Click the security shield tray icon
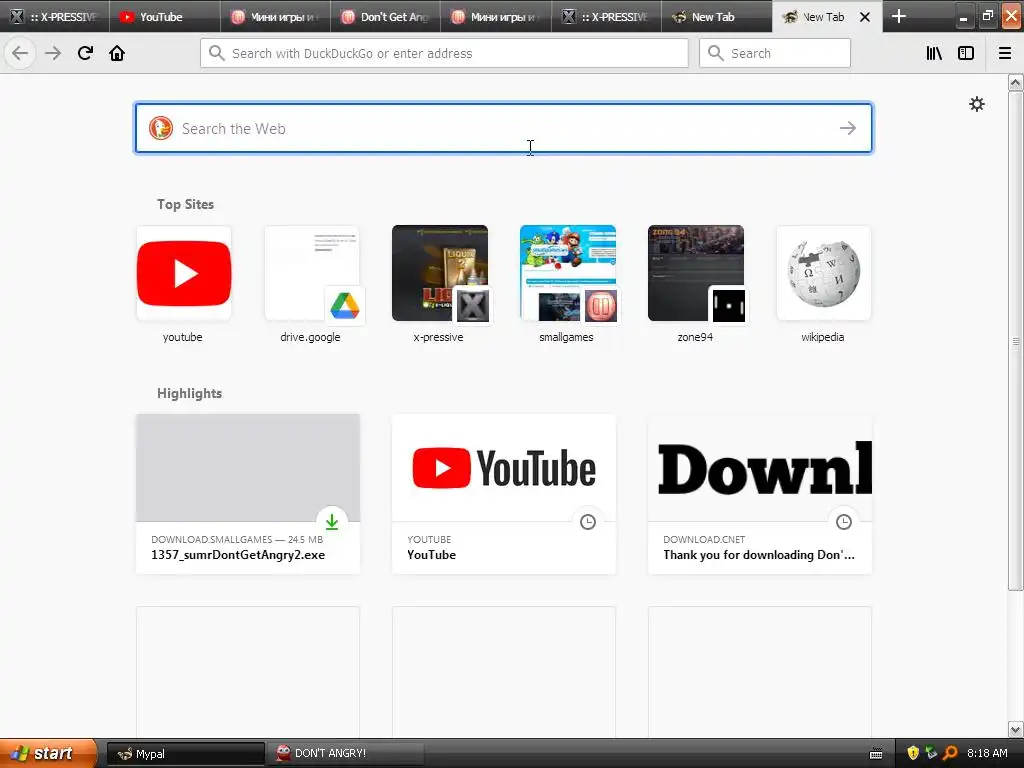 coord(913,753)
